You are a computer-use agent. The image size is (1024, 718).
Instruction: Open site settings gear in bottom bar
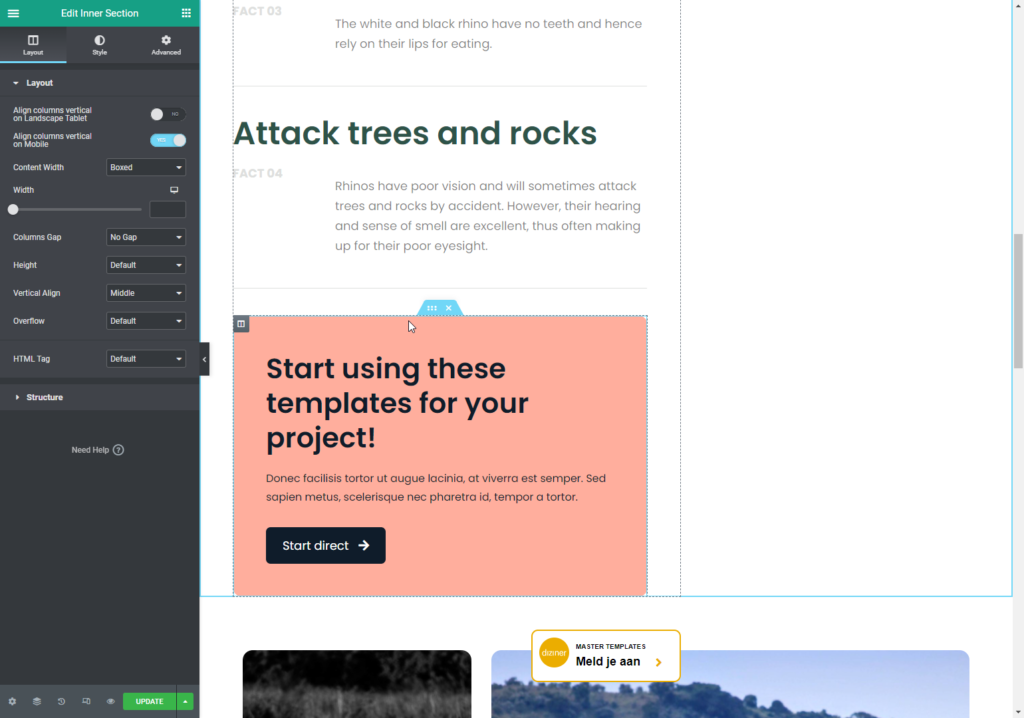(x=12, y=701)
